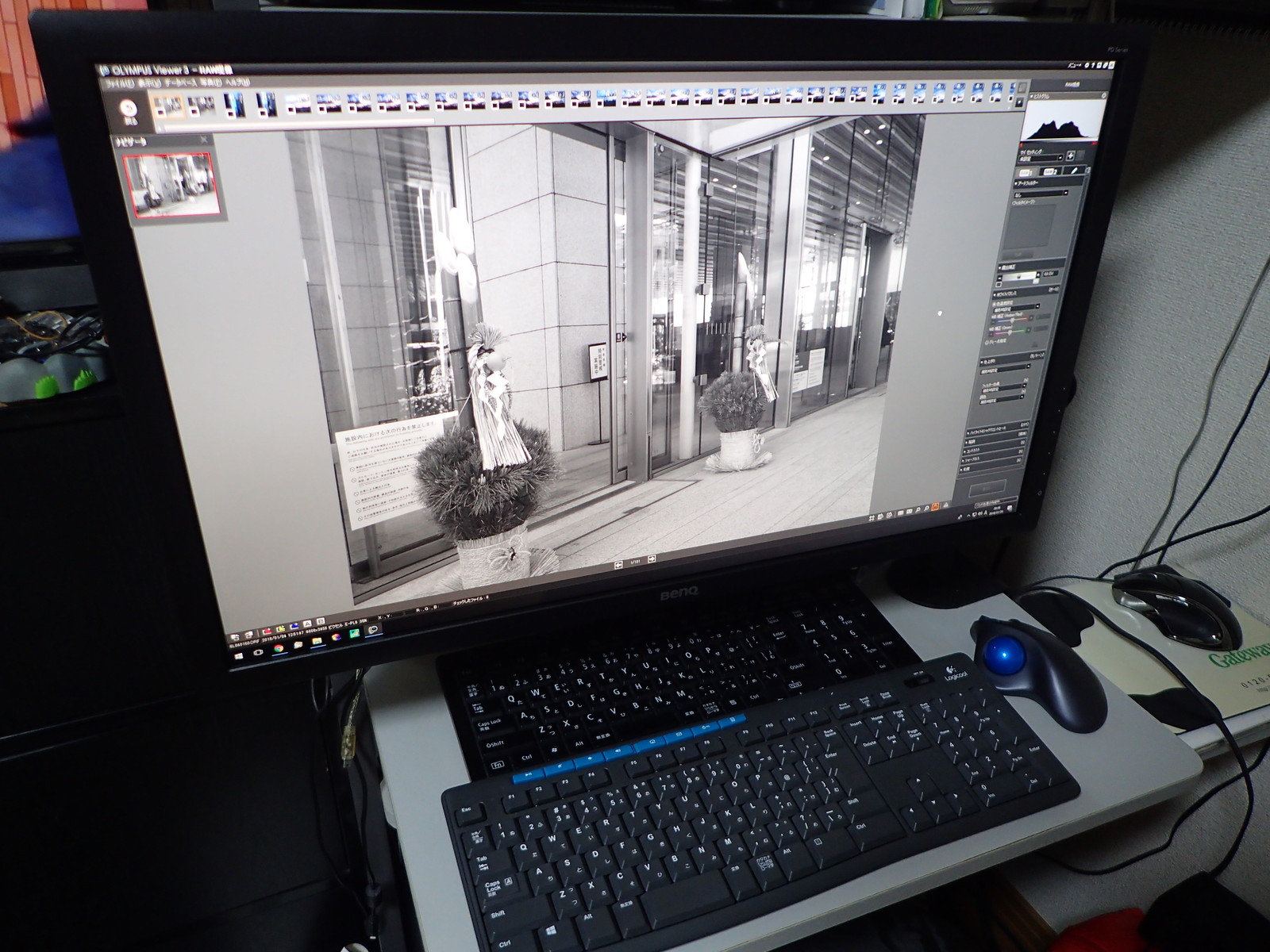Click the grid icon in bottom-right toolbar
The height and width of the screenshot is (952, 1270).
[872, 518]
